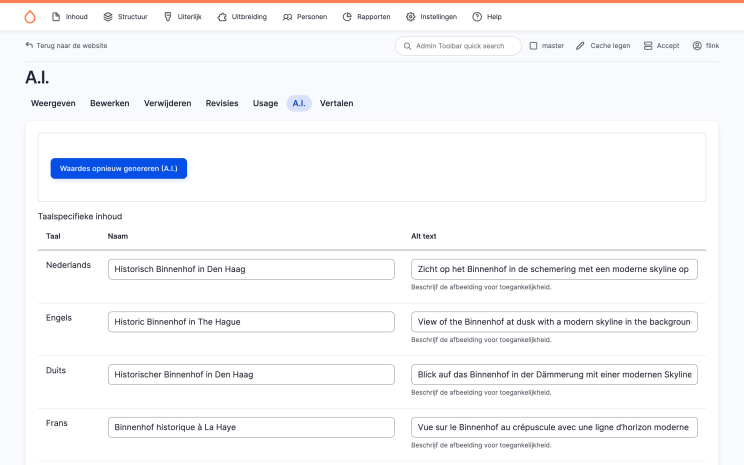The width and height of the screenshot is (744, 465).
Task: Click the master environment indicator
Action: point(546,46)
